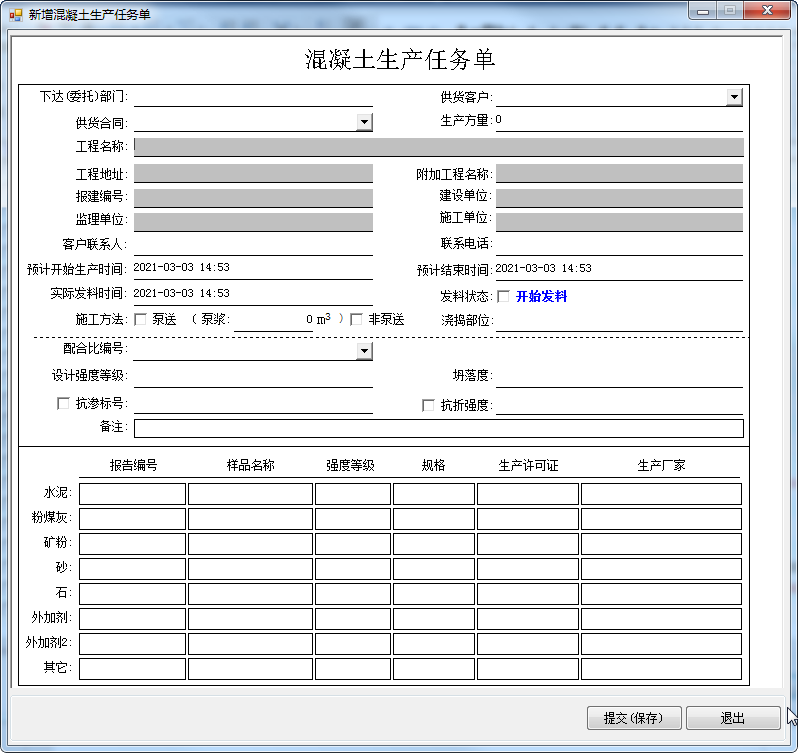The width and height of the screenshot is (798, 753).
Task: Click the 水泥 报告编号 cell
Action: click(133, 494)
